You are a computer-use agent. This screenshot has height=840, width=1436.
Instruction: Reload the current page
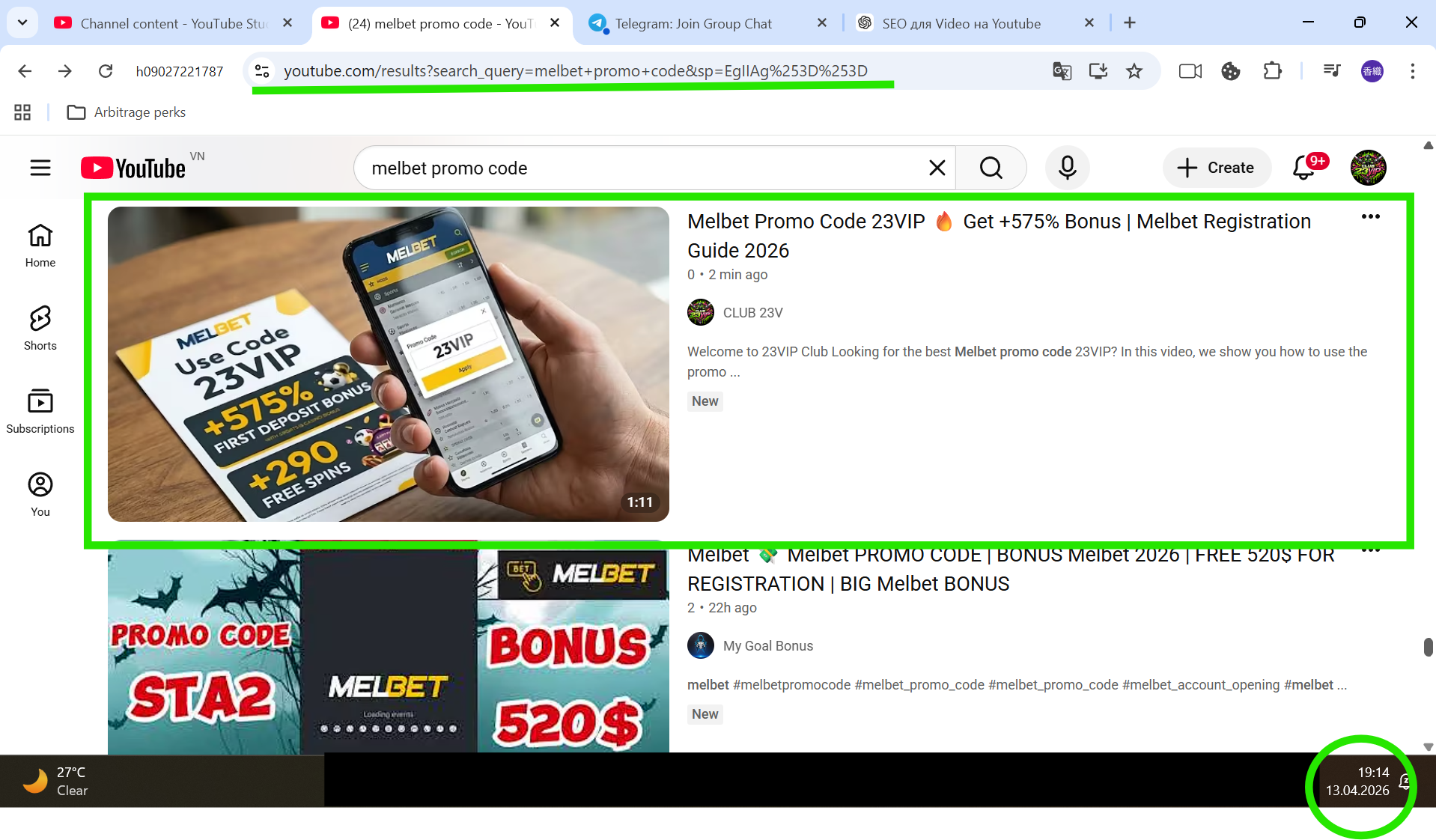coord(106,71)
